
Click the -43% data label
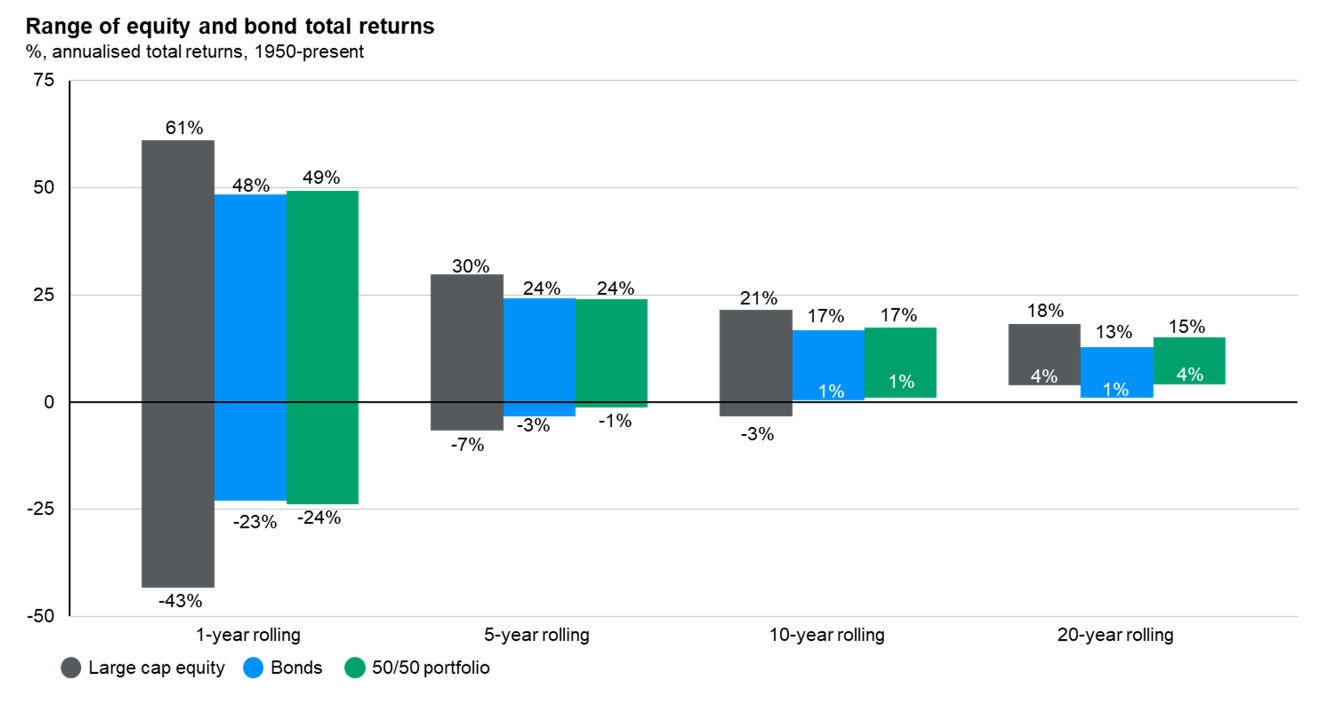point(180,602)
